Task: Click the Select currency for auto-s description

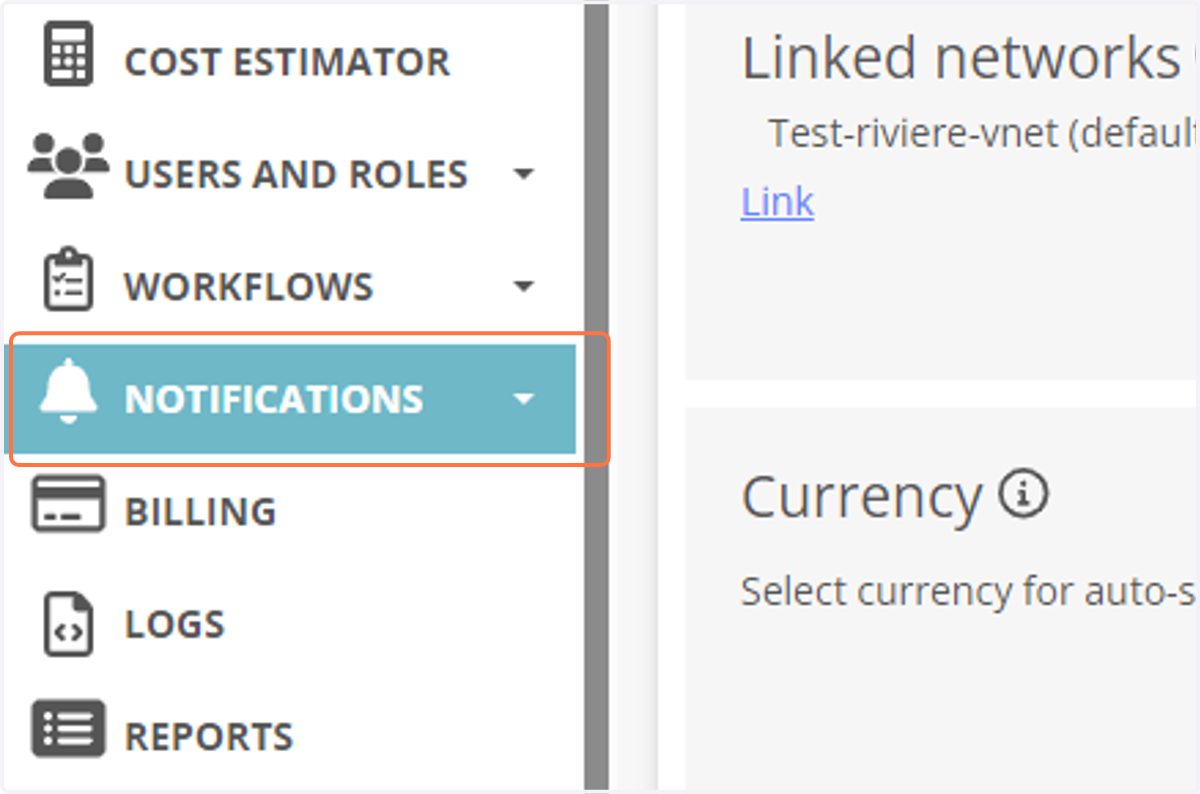Action: pos(969,592)
